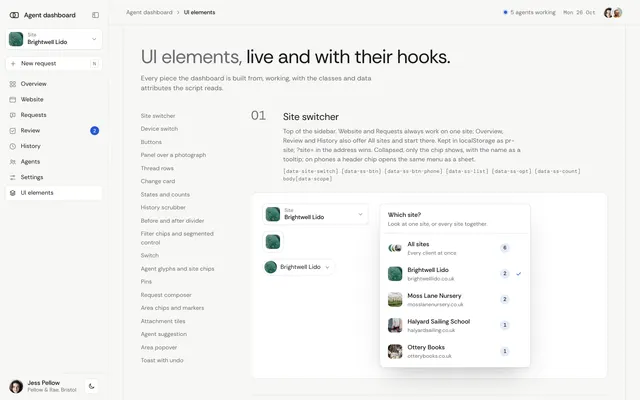This screenshot has height=400, width=640.
Task: Click the All sites count badge 6
Action: tap(504, 248)
